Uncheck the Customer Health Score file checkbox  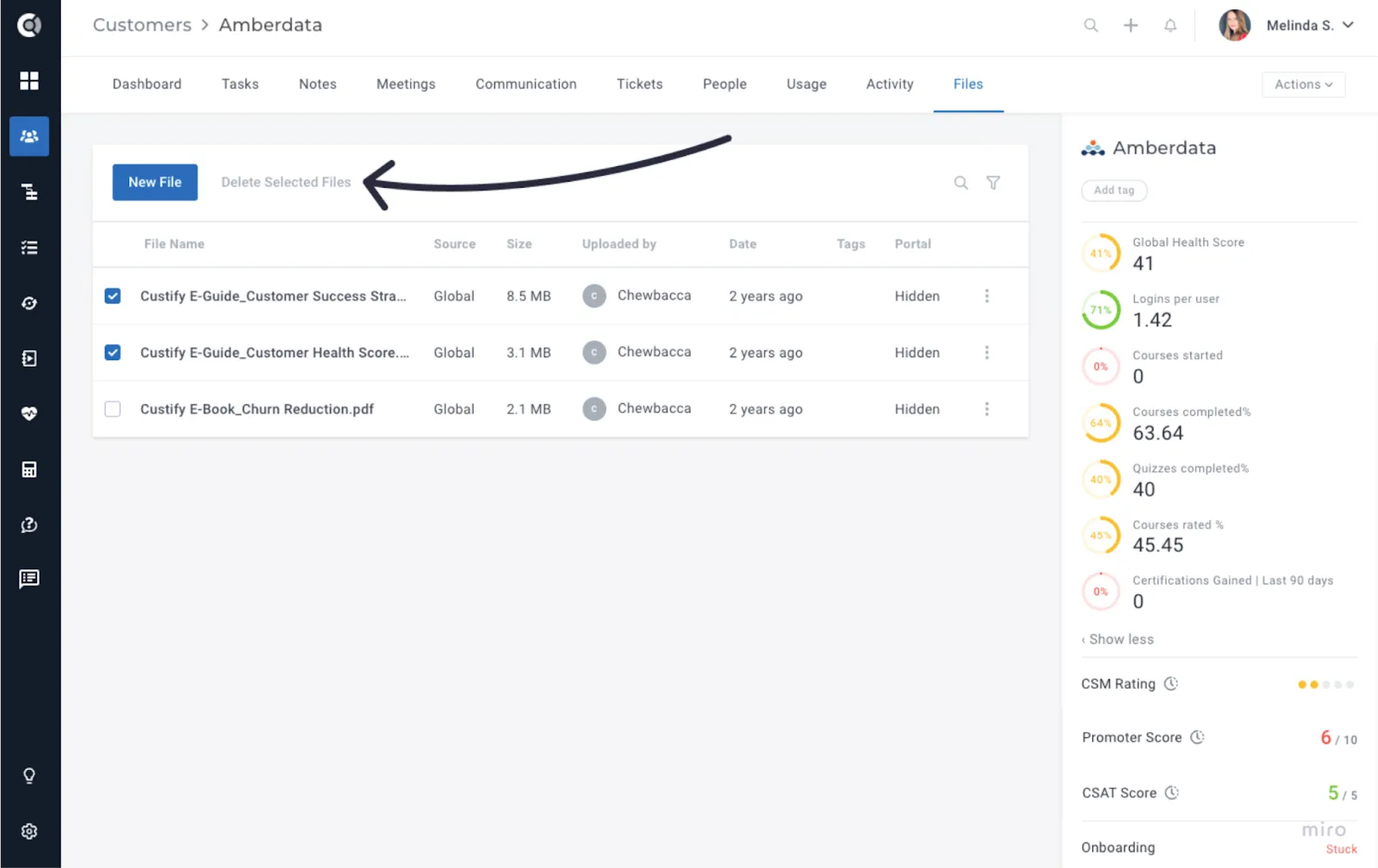coord(113,353)
